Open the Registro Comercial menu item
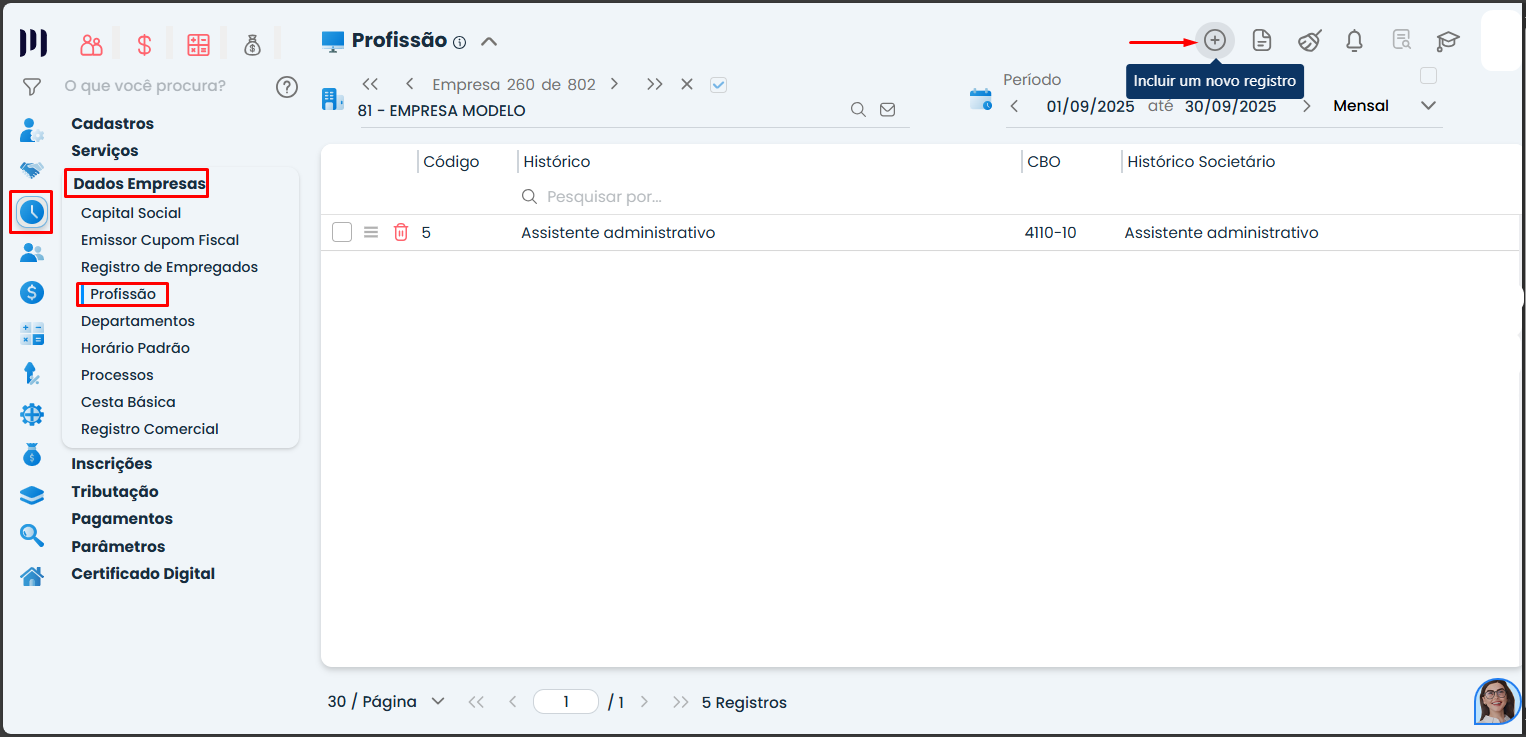This screenshot has width=1526, height=737. (150, 429)
